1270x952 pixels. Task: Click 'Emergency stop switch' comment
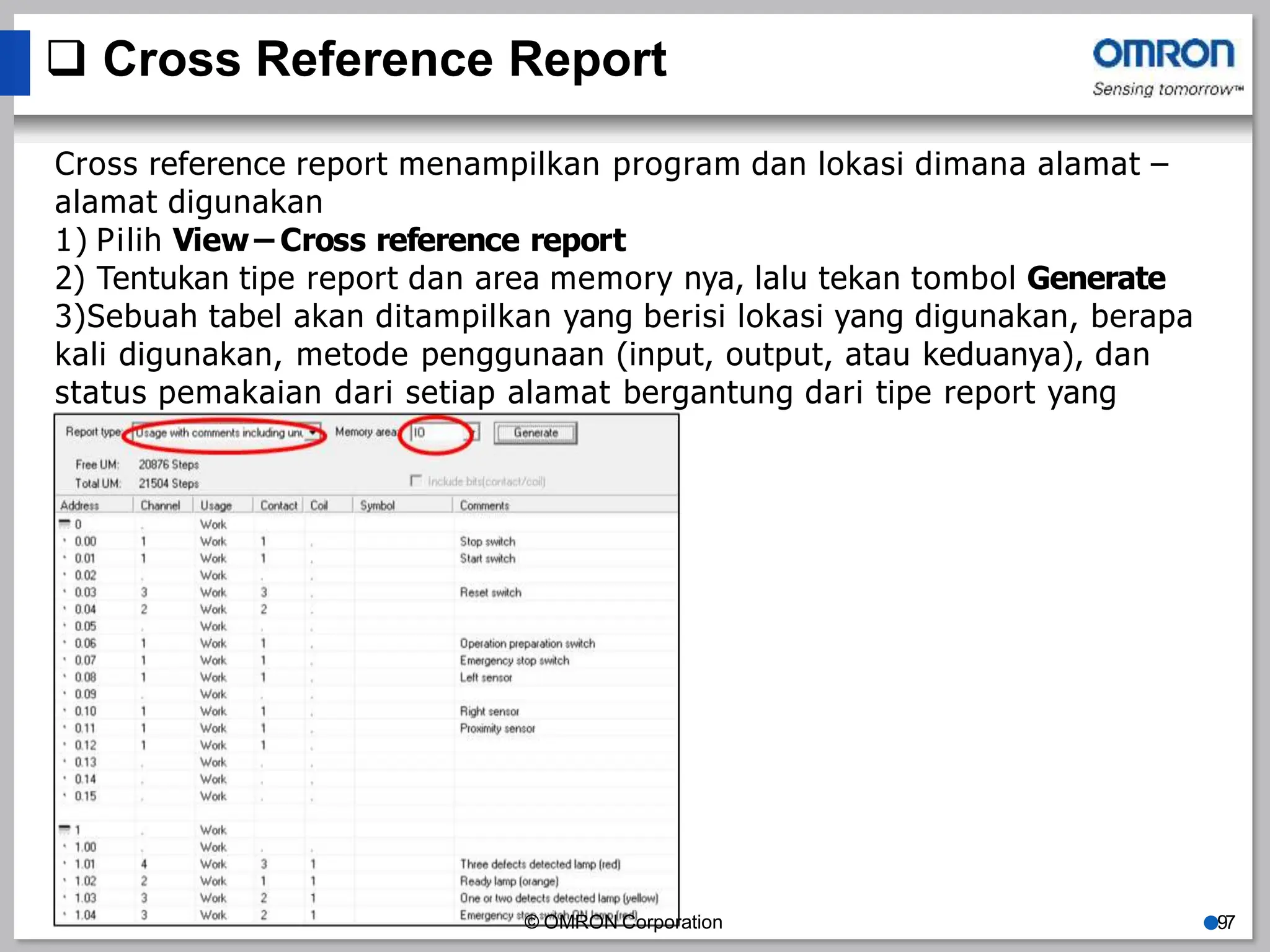coord(514,660)
